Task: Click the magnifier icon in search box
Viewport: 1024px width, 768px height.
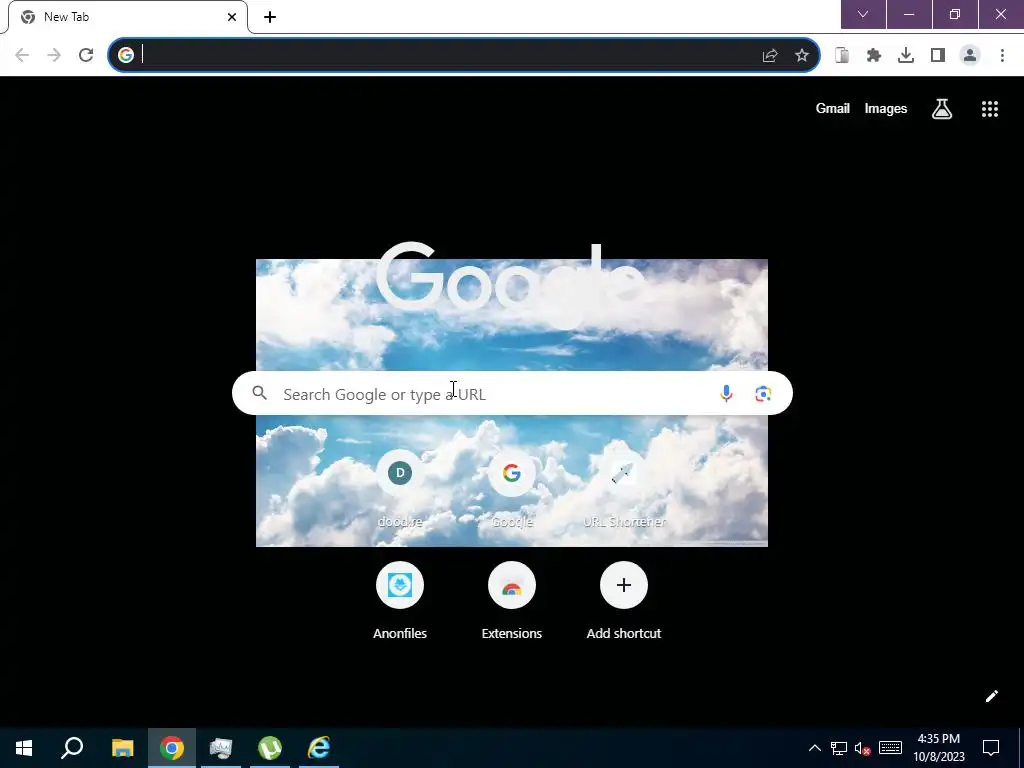Action: pos(260,393)
